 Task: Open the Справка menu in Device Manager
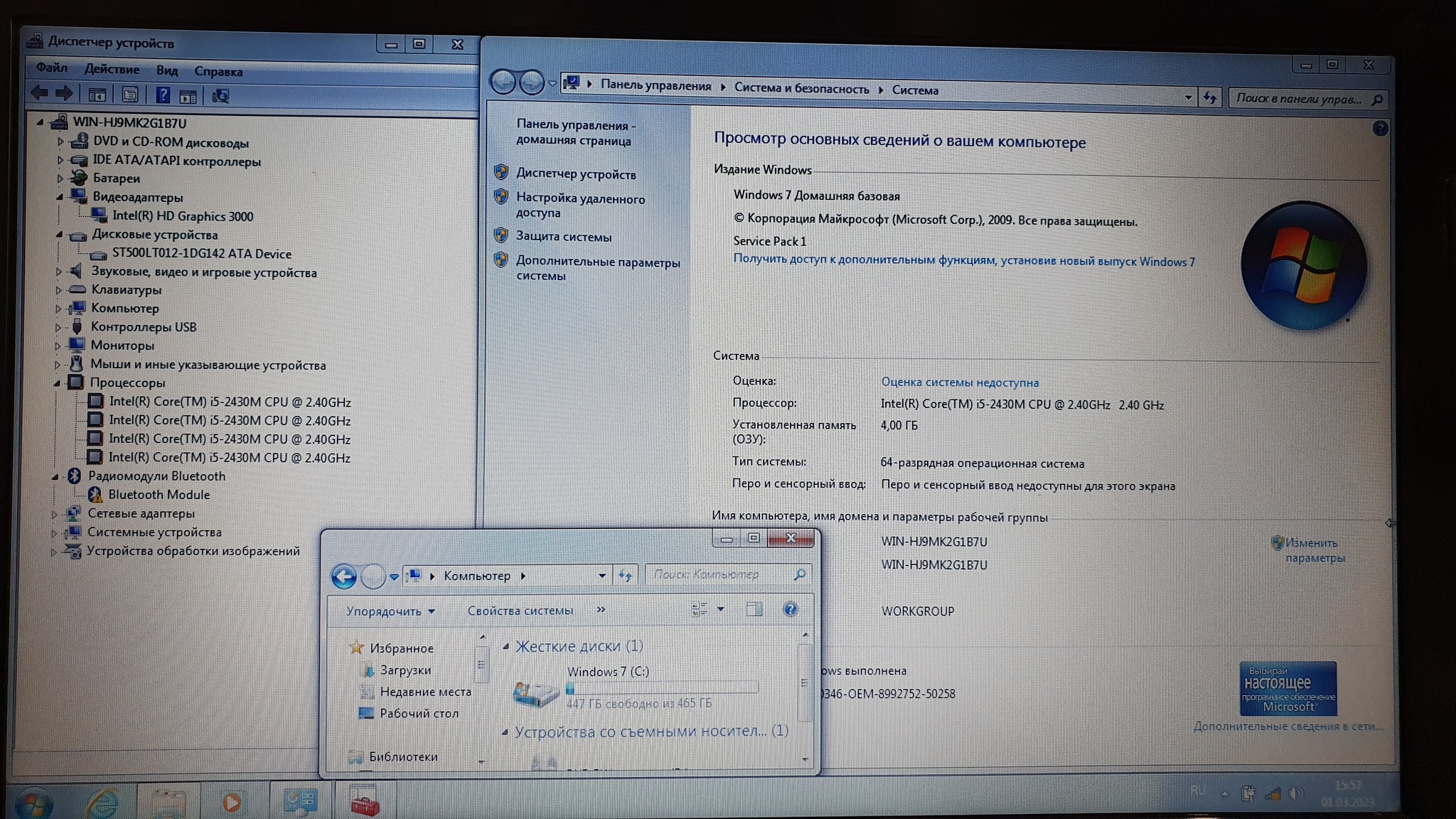click(x=219, y=72)
